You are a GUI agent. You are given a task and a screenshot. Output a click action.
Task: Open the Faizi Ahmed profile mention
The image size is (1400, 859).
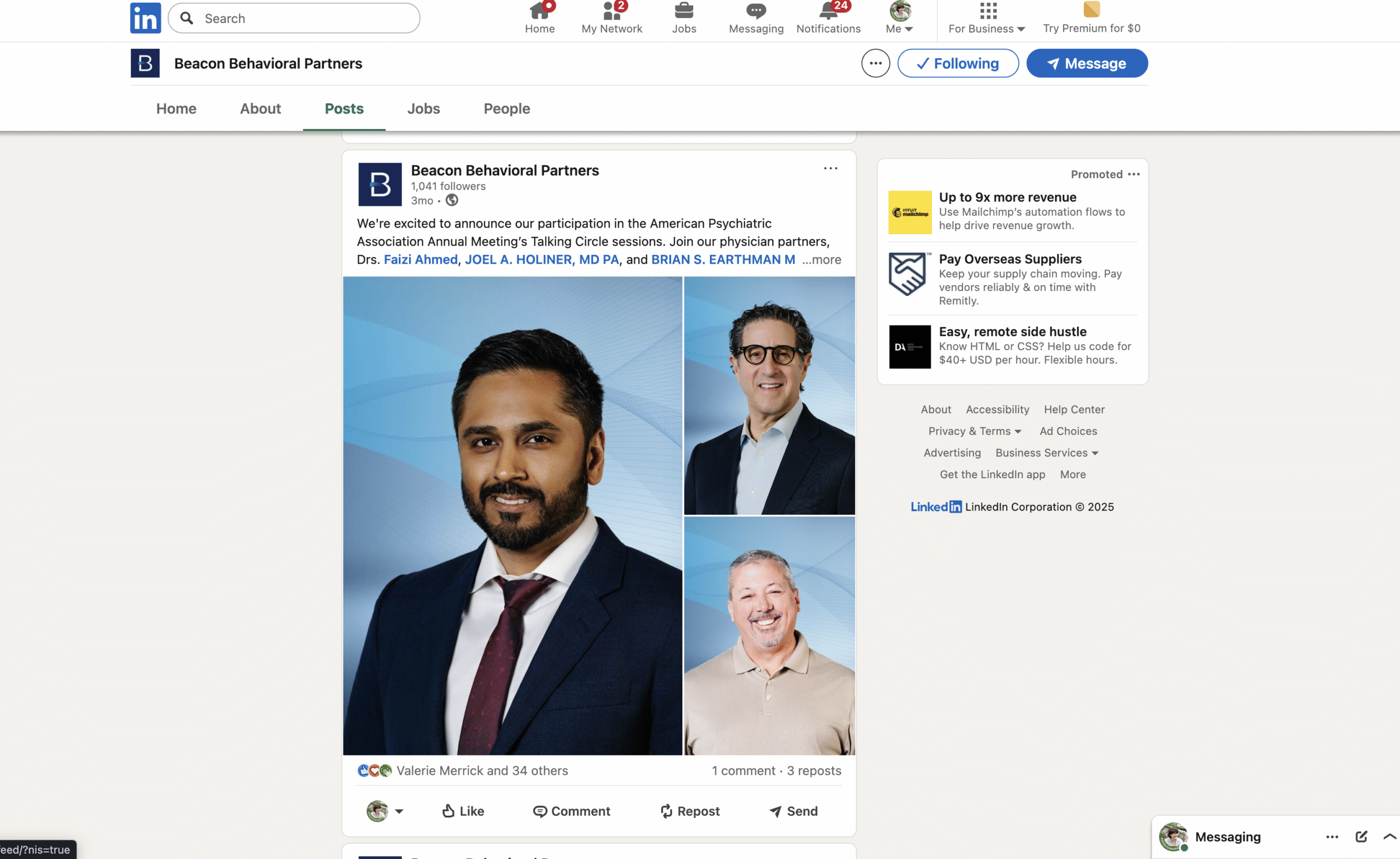pyautogui.click(x=421, y=259)
